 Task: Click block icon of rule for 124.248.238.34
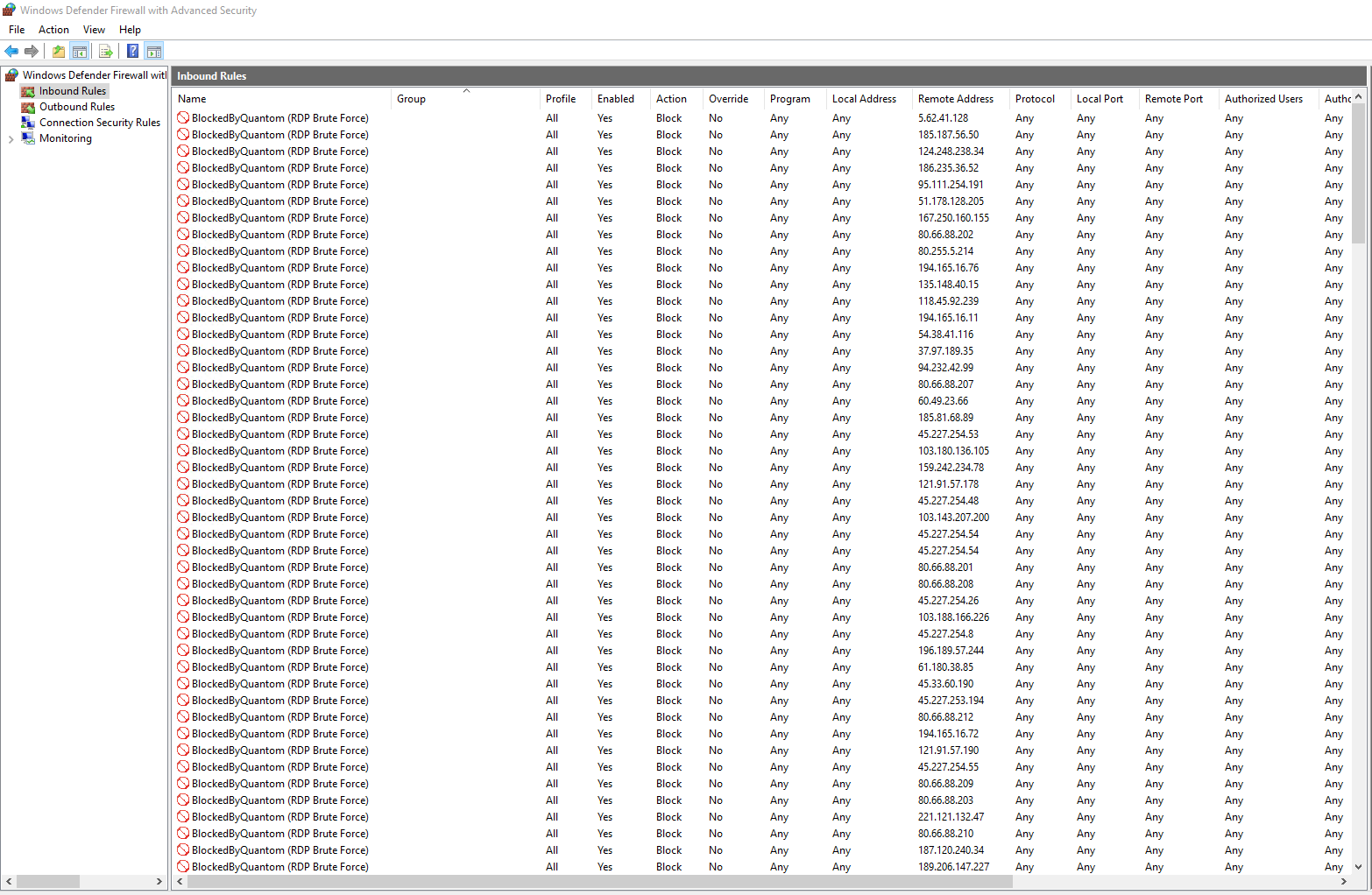183,151
